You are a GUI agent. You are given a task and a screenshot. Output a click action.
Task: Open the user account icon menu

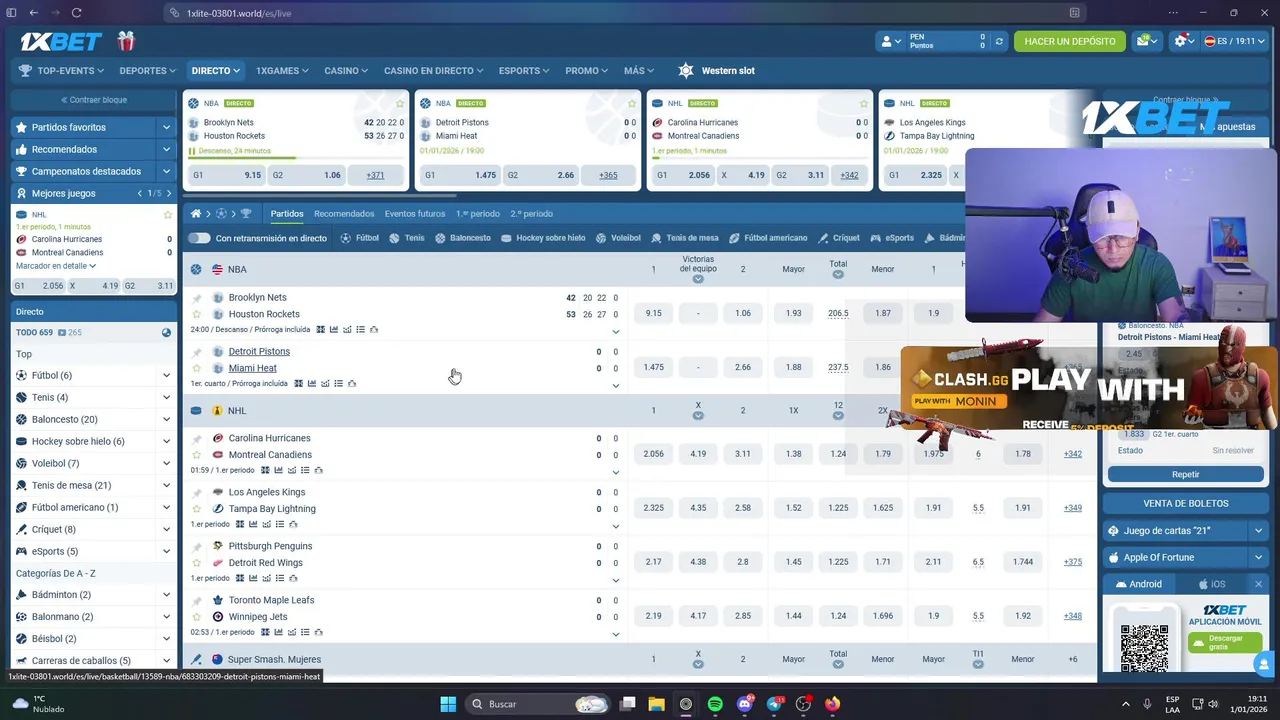889,41
